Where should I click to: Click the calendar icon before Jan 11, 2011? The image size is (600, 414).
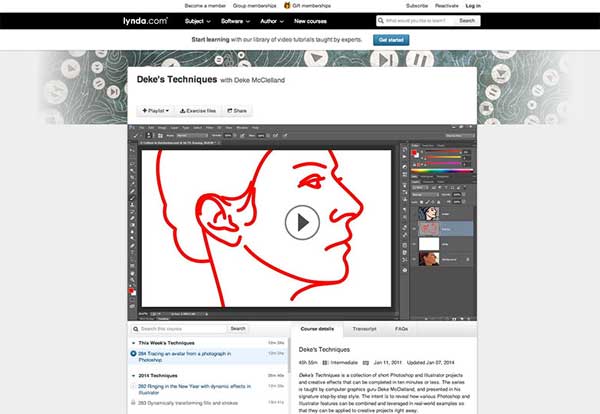pos(366,362)
